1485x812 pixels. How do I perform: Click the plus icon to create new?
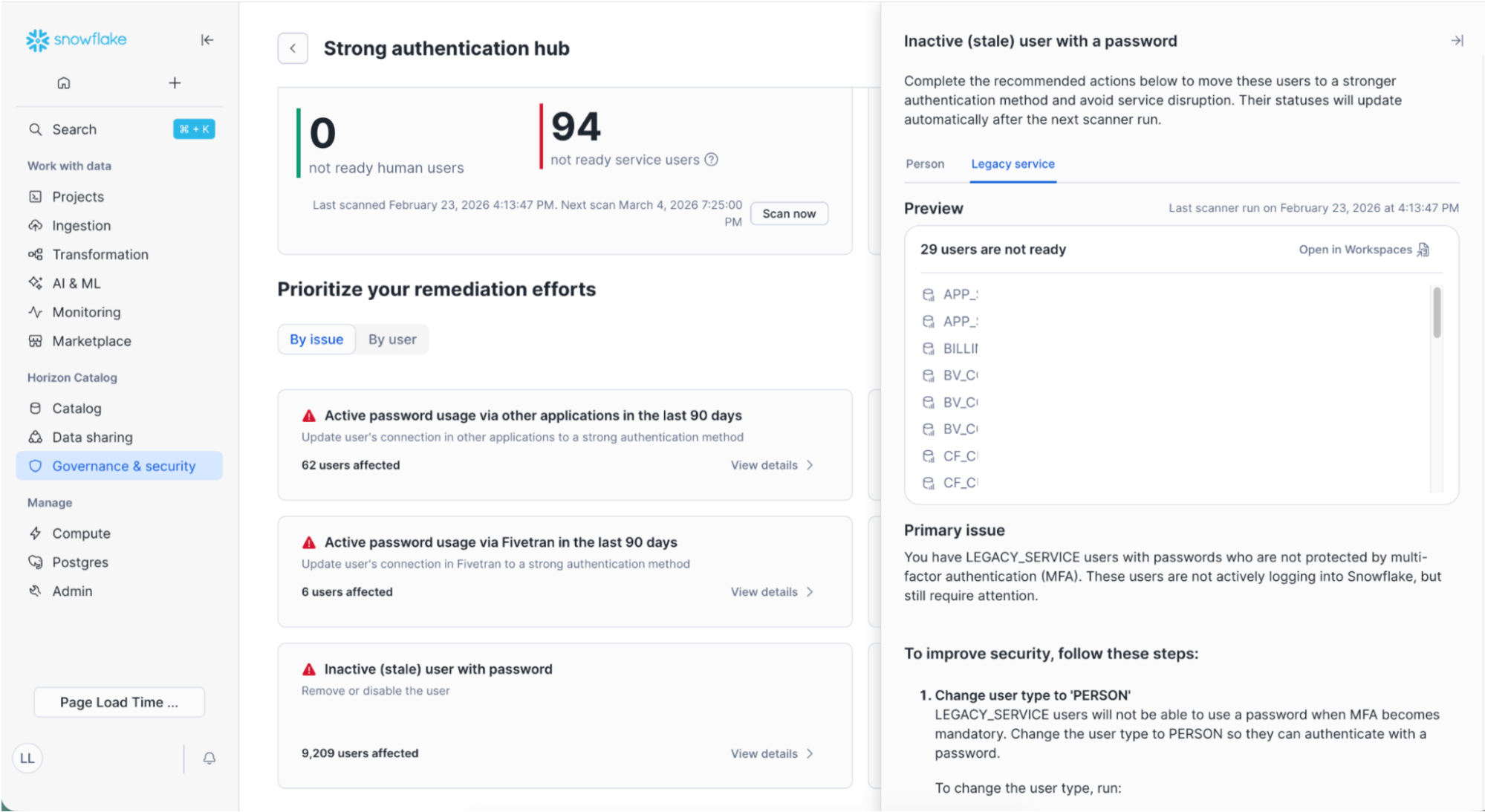(x=174, y=82)
